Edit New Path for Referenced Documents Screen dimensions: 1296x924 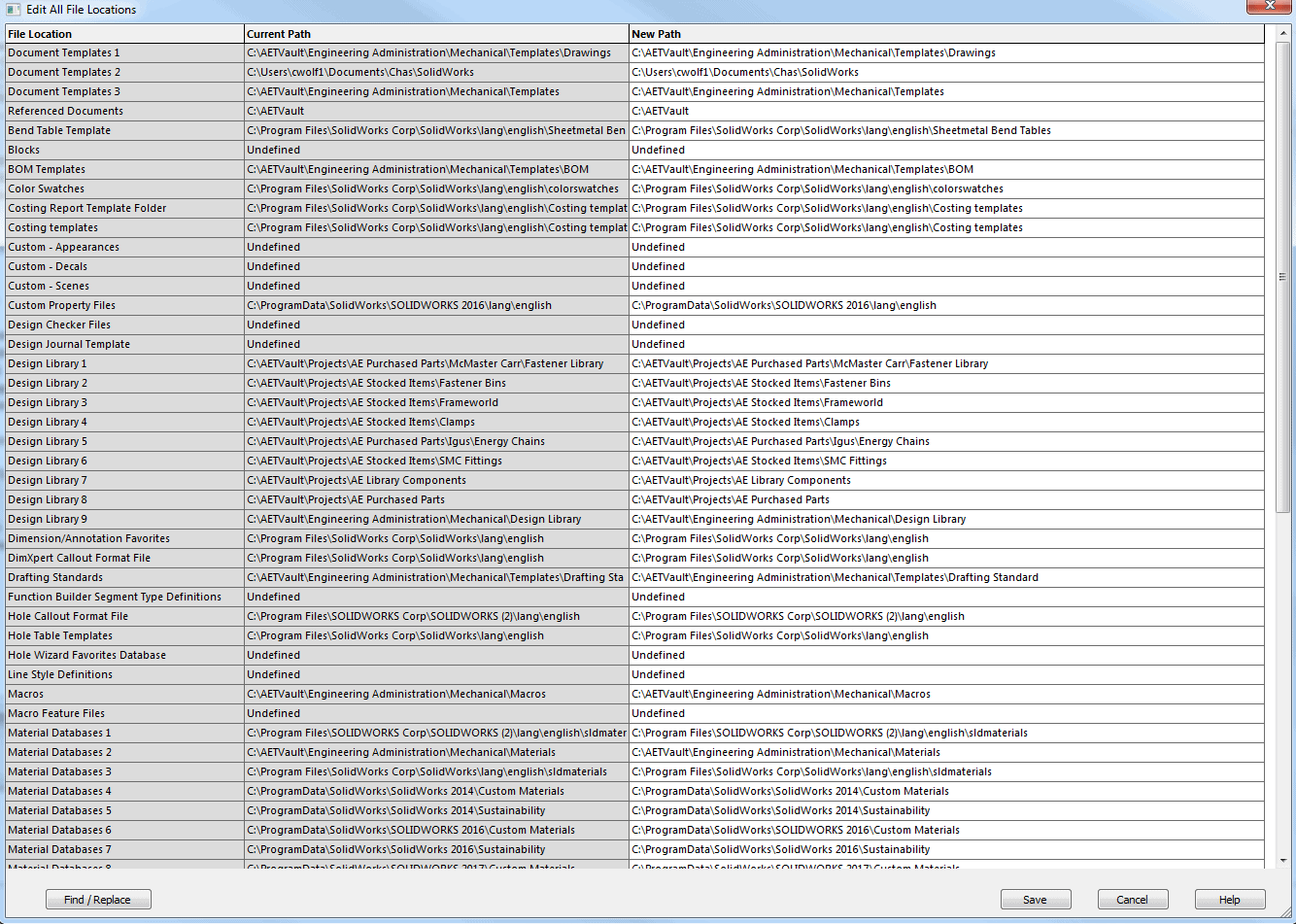(x=947, y=111)
